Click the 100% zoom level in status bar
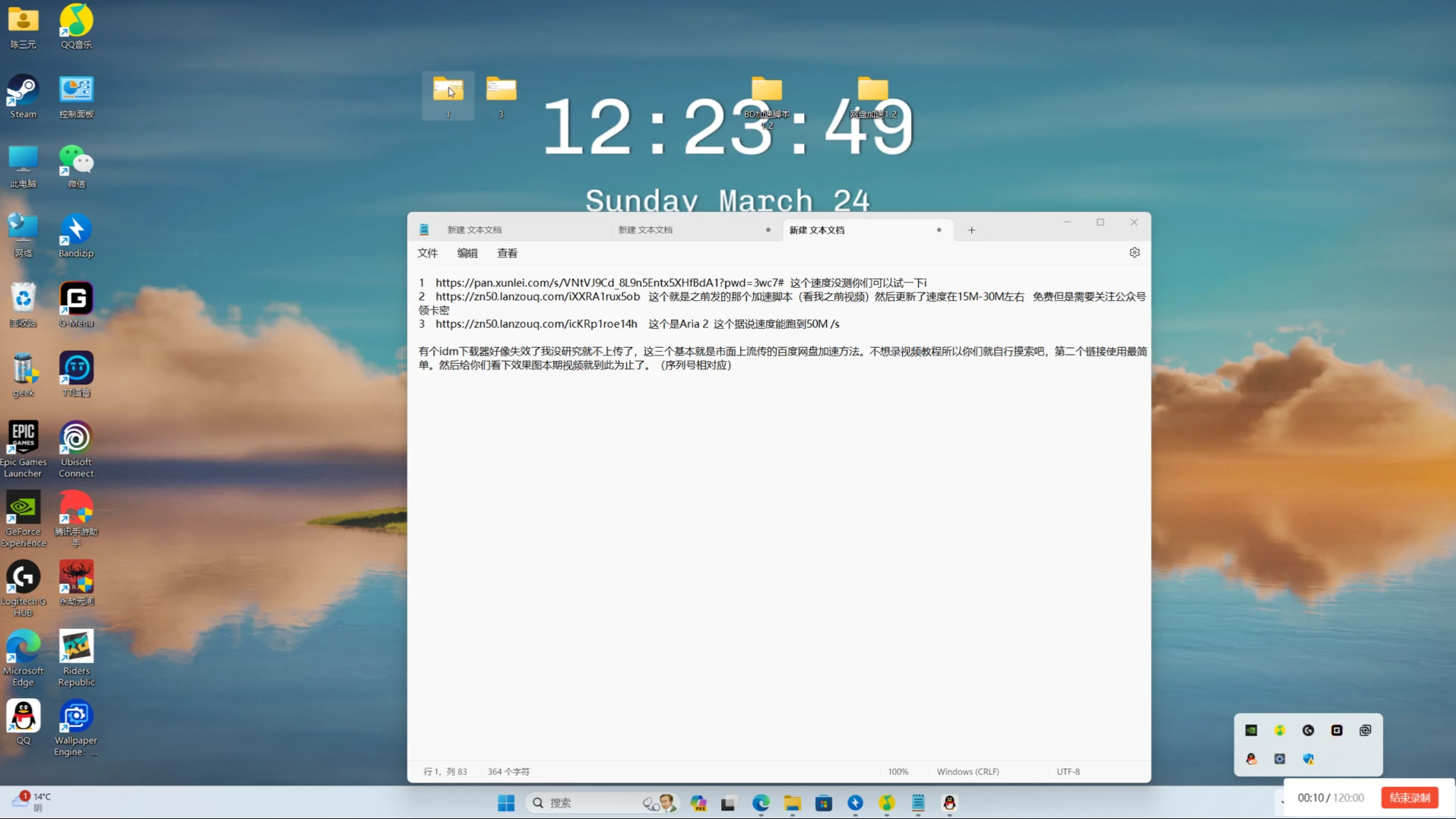Screen dimensions: 1456x819 [898, 771]
